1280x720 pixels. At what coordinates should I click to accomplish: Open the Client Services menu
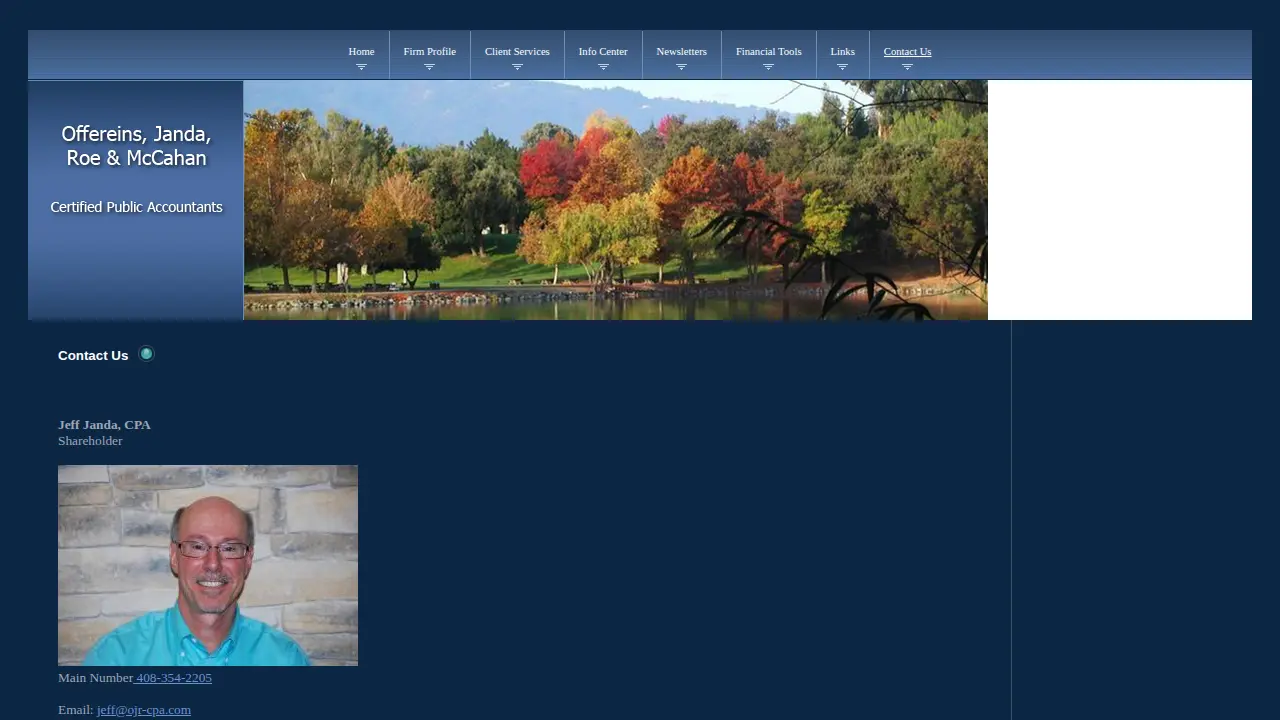(x=517, y=52)
